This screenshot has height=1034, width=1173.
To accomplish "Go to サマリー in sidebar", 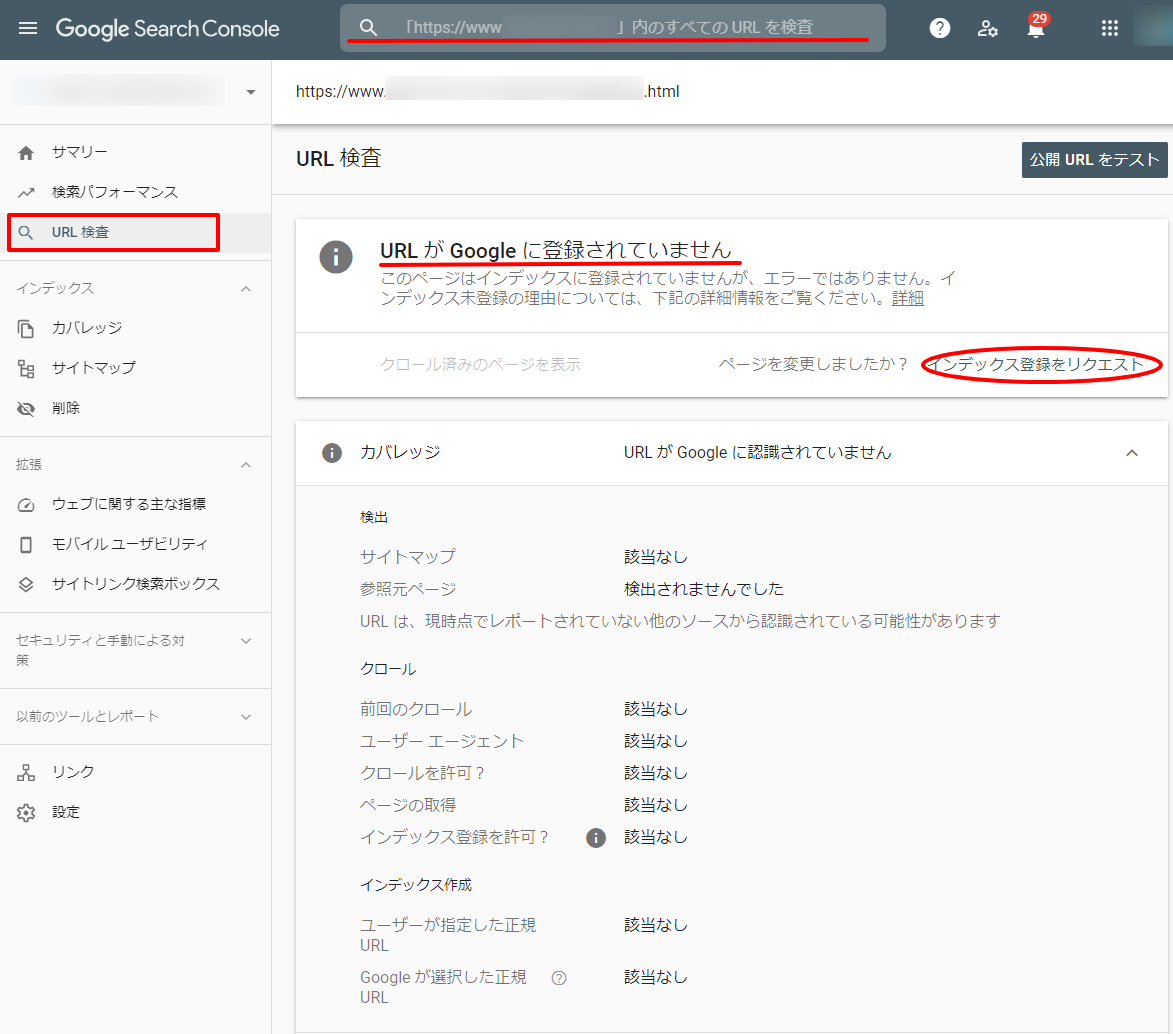I will [x=135, y=153].
